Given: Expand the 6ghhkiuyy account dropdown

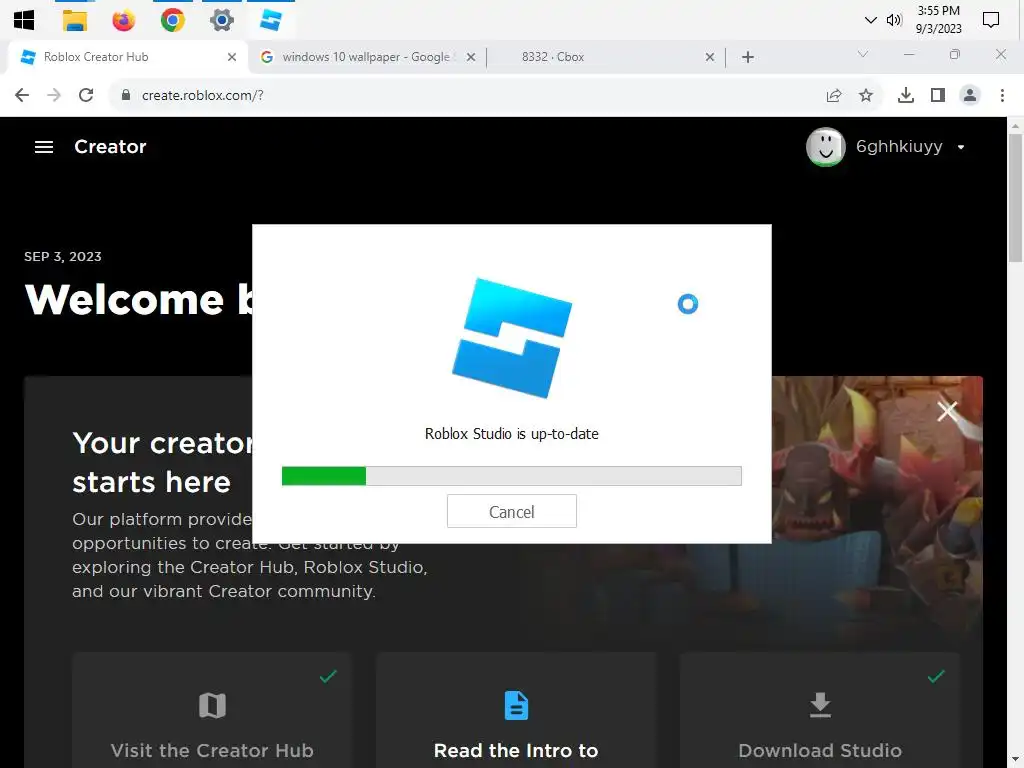Looking at the screenshot, I should (961, 147).
